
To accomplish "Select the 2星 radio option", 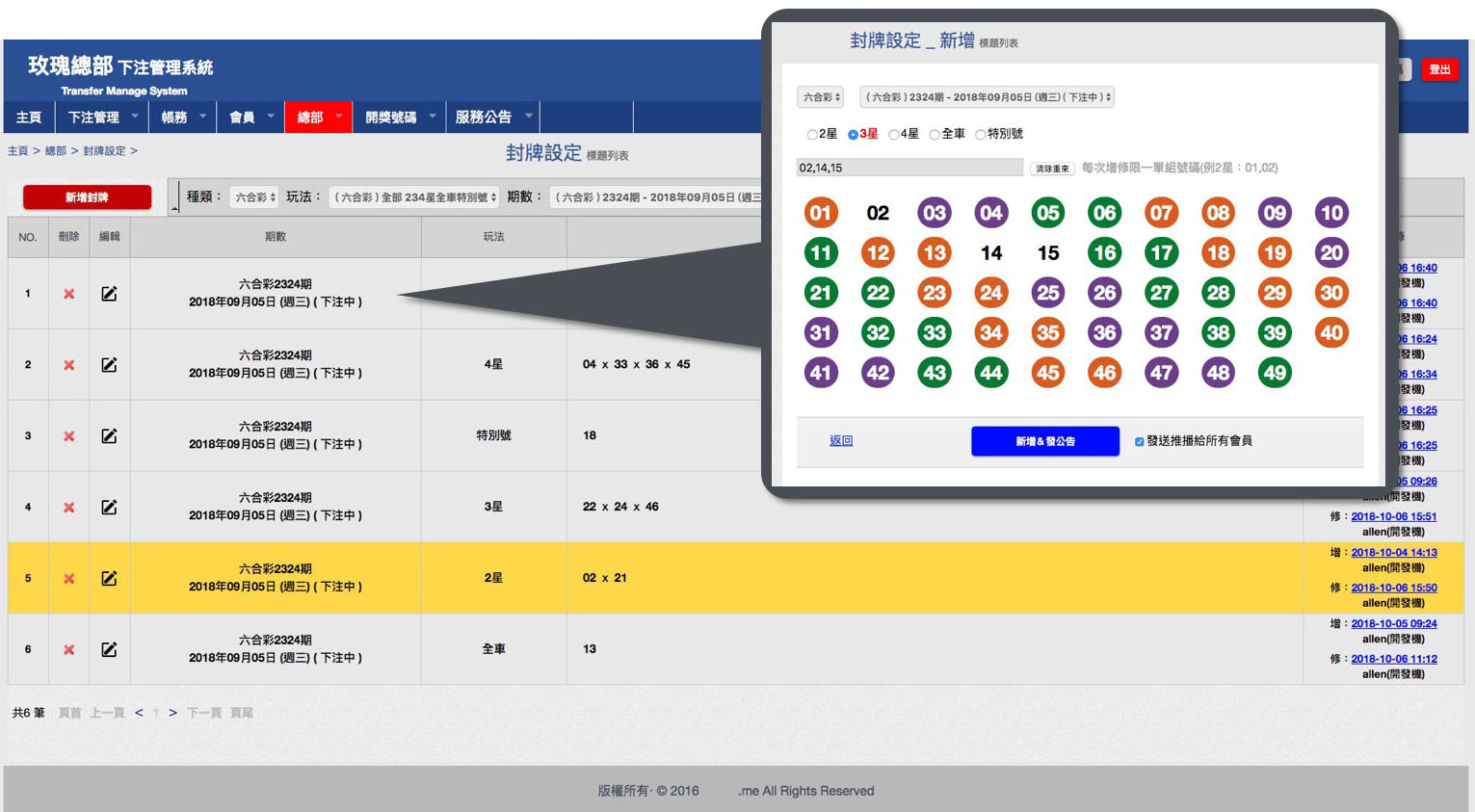I will pyautogui.click(x=812, y=135).
